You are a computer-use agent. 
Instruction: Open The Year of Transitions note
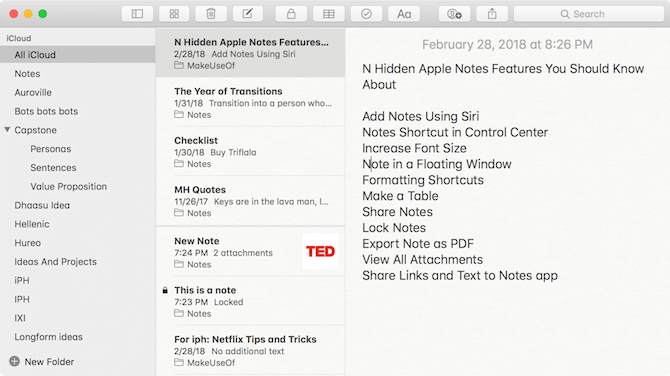(x=250, y=103)
